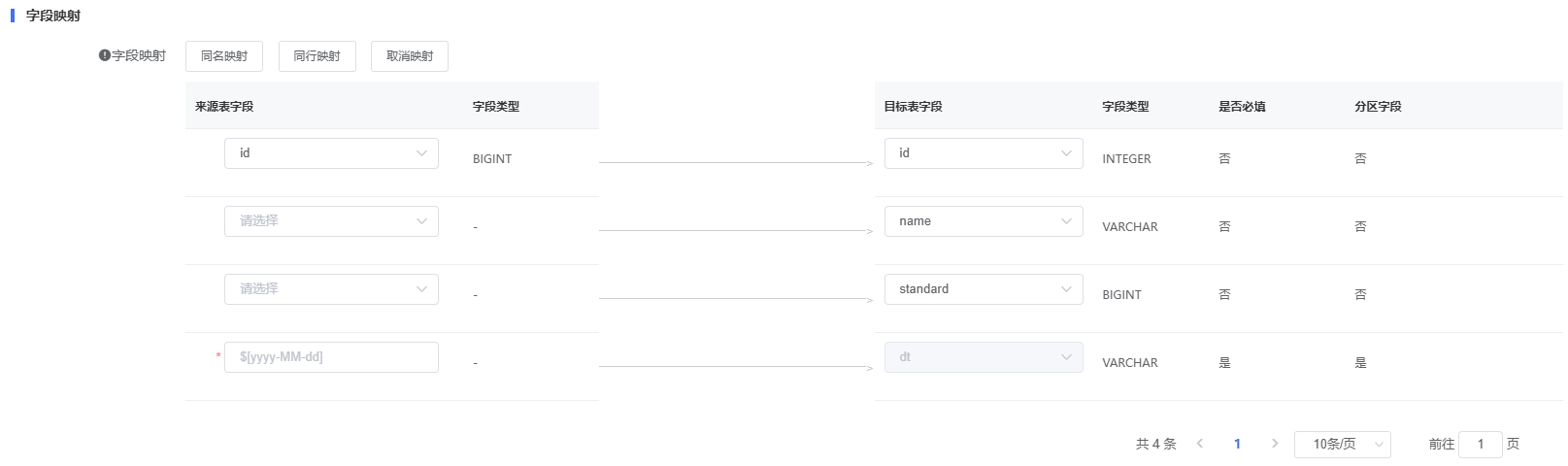Click the 同名映射 button
The height and width of the screenshot is (466, 1568).
pyautogui.click(x=224, y=56)
